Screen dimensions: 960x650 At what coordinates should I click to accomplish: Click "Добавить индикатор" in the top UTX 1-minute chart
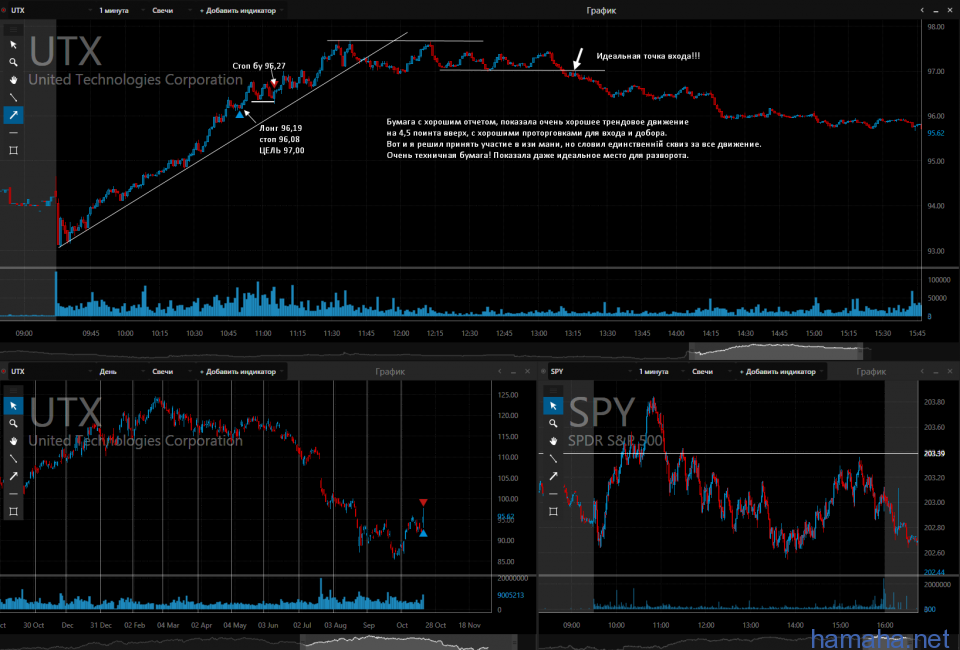coord(241,10)
